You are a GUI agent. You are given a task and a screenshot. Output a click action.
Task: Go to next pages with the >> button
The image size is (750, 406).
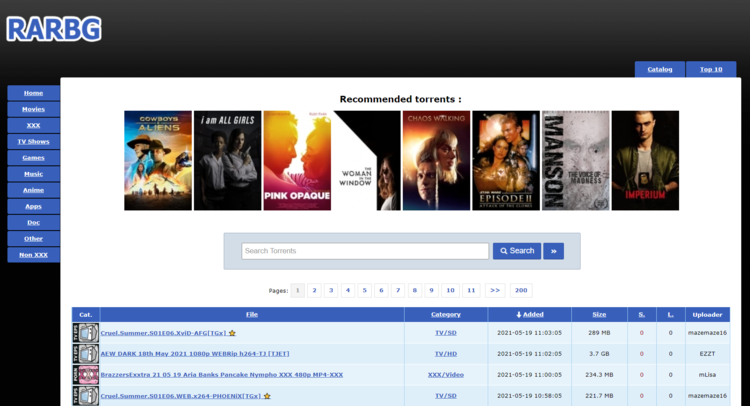(494, 290)
